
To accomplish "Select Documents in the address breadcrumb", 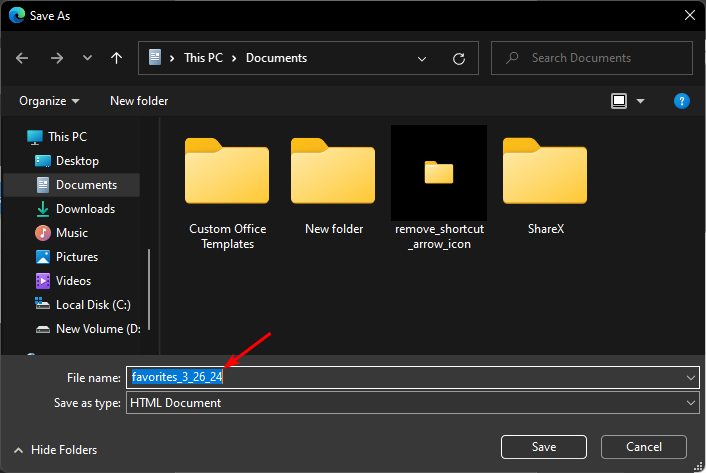I will coord(276,58).
